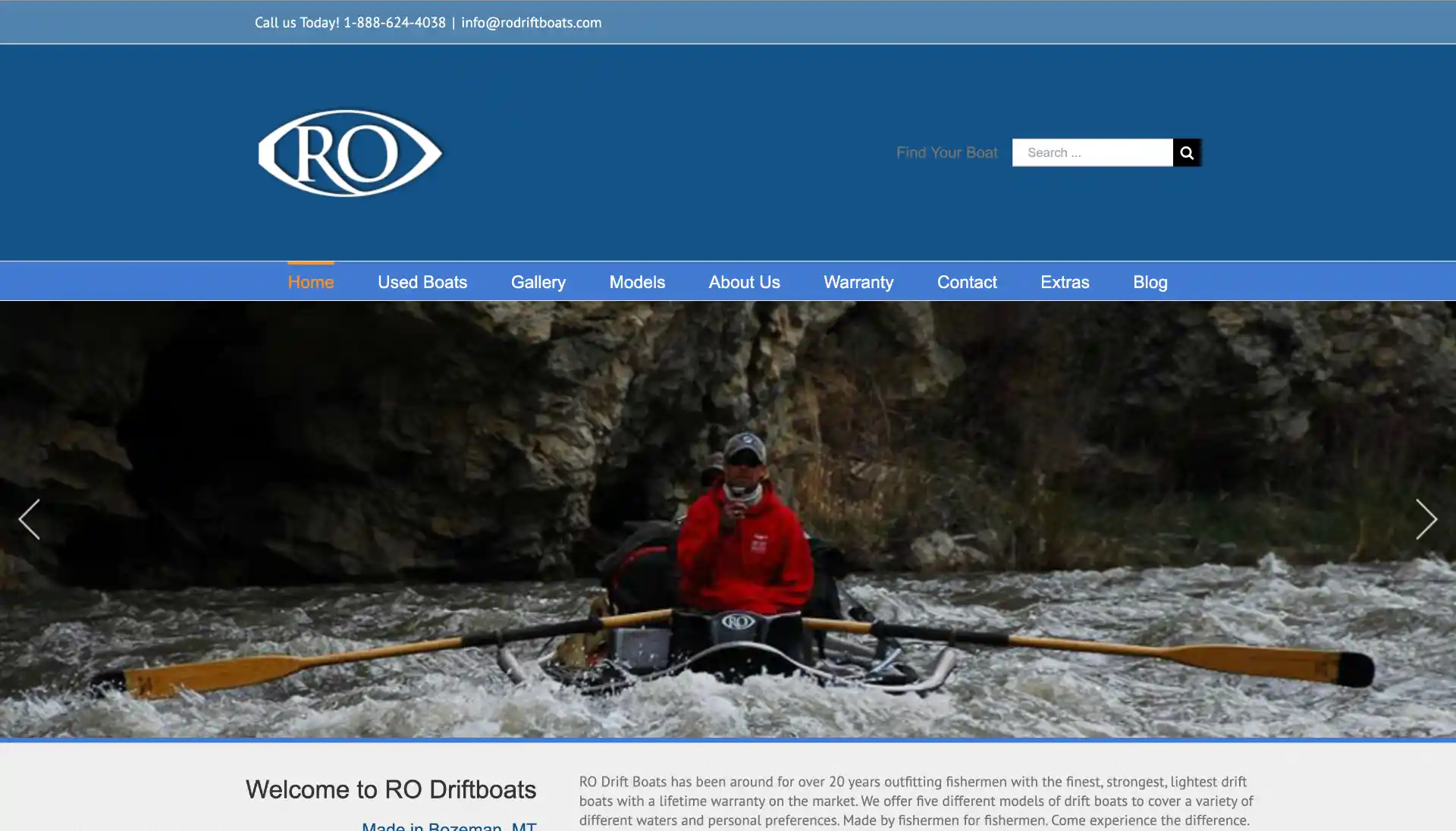This screenshot has height=831, width=1456.
Task: Click the Made in Bozeman, MT text
Action: pos(449,826)
